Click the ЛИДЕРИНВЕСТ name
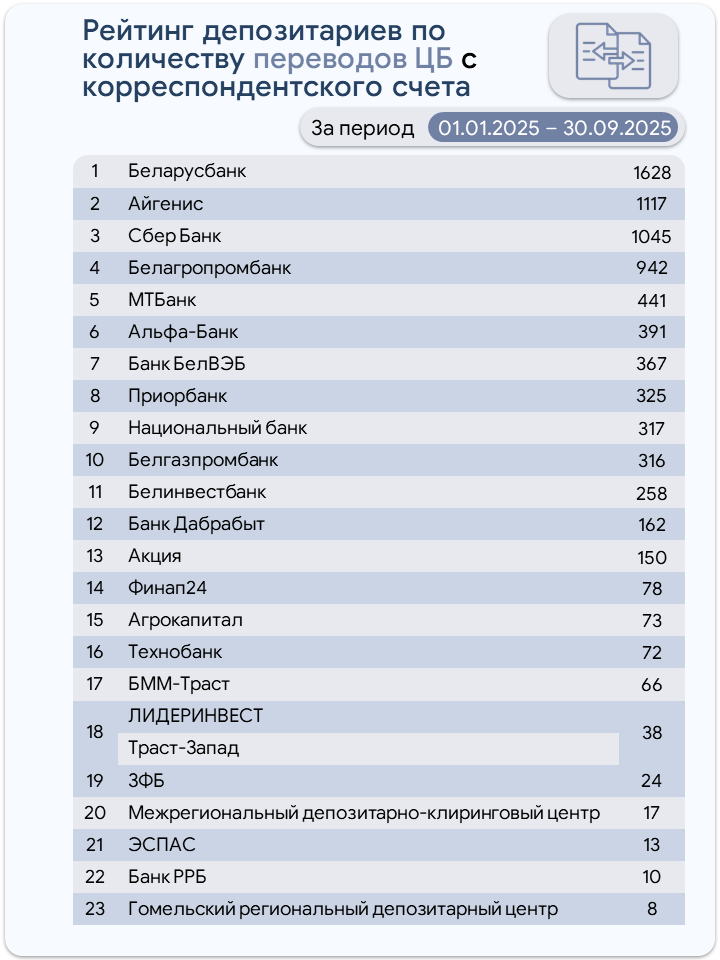This screenshot has height=960, width=720. point(196,716)
